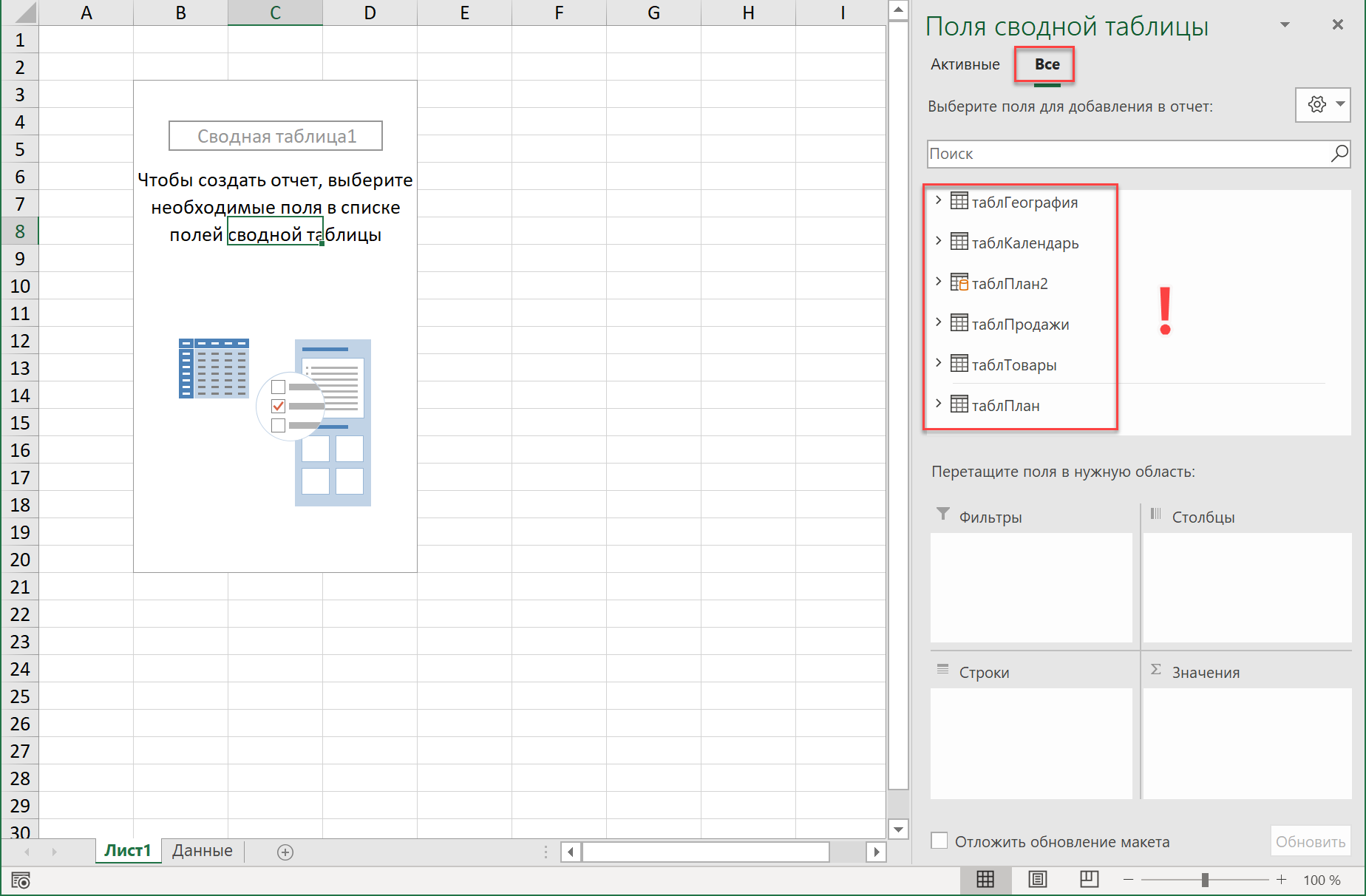Switch to Normal view in status bar
Screen dimensions: 1366x896
985,879
